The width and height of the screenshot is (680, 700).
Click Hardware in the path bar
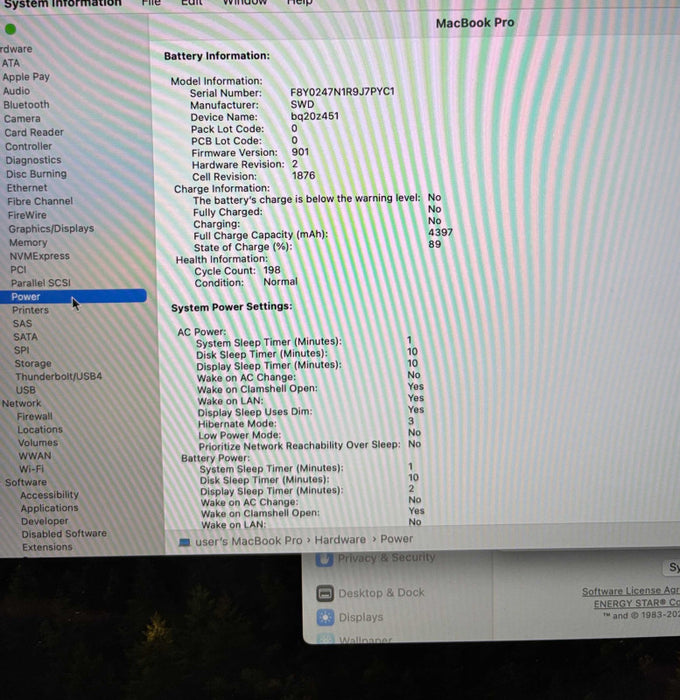point(340,540)
